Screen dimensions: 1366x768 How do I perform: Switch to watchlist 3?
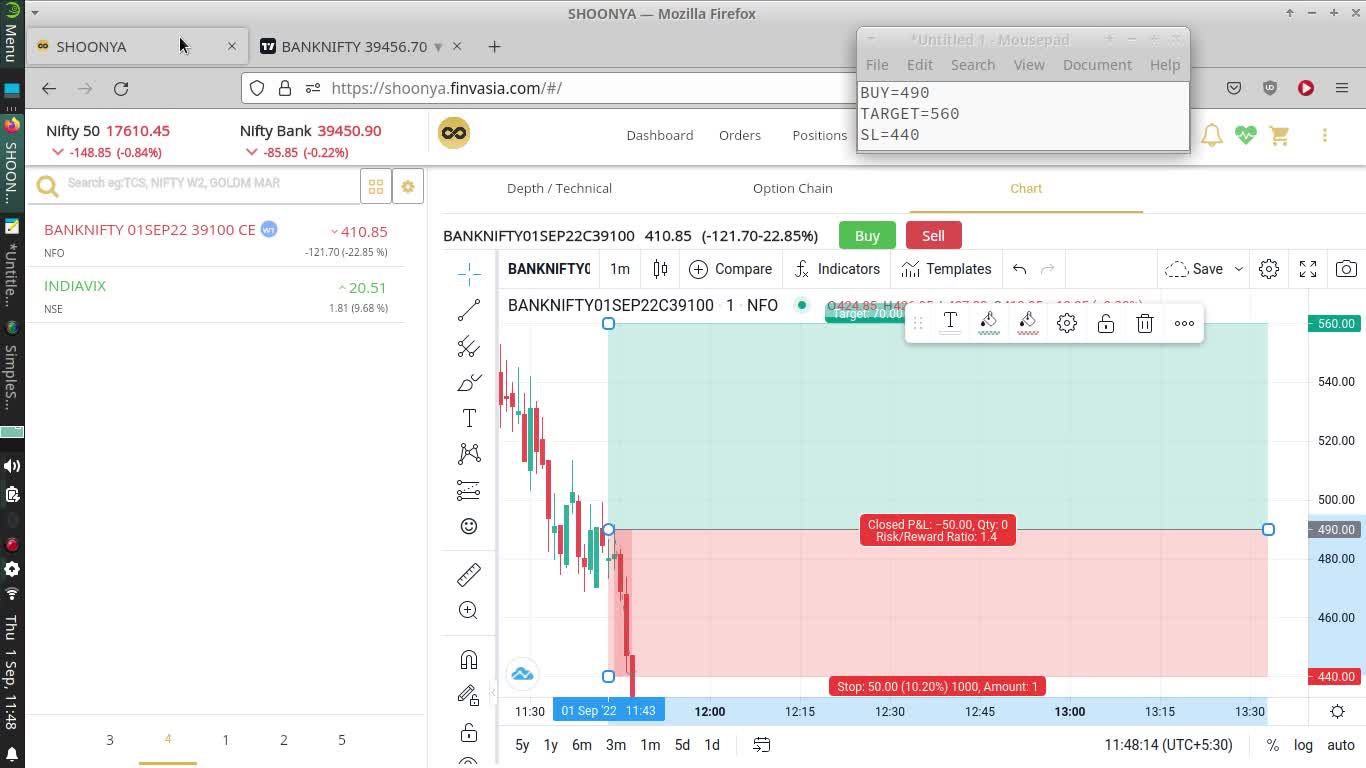(x=110, y=740)
